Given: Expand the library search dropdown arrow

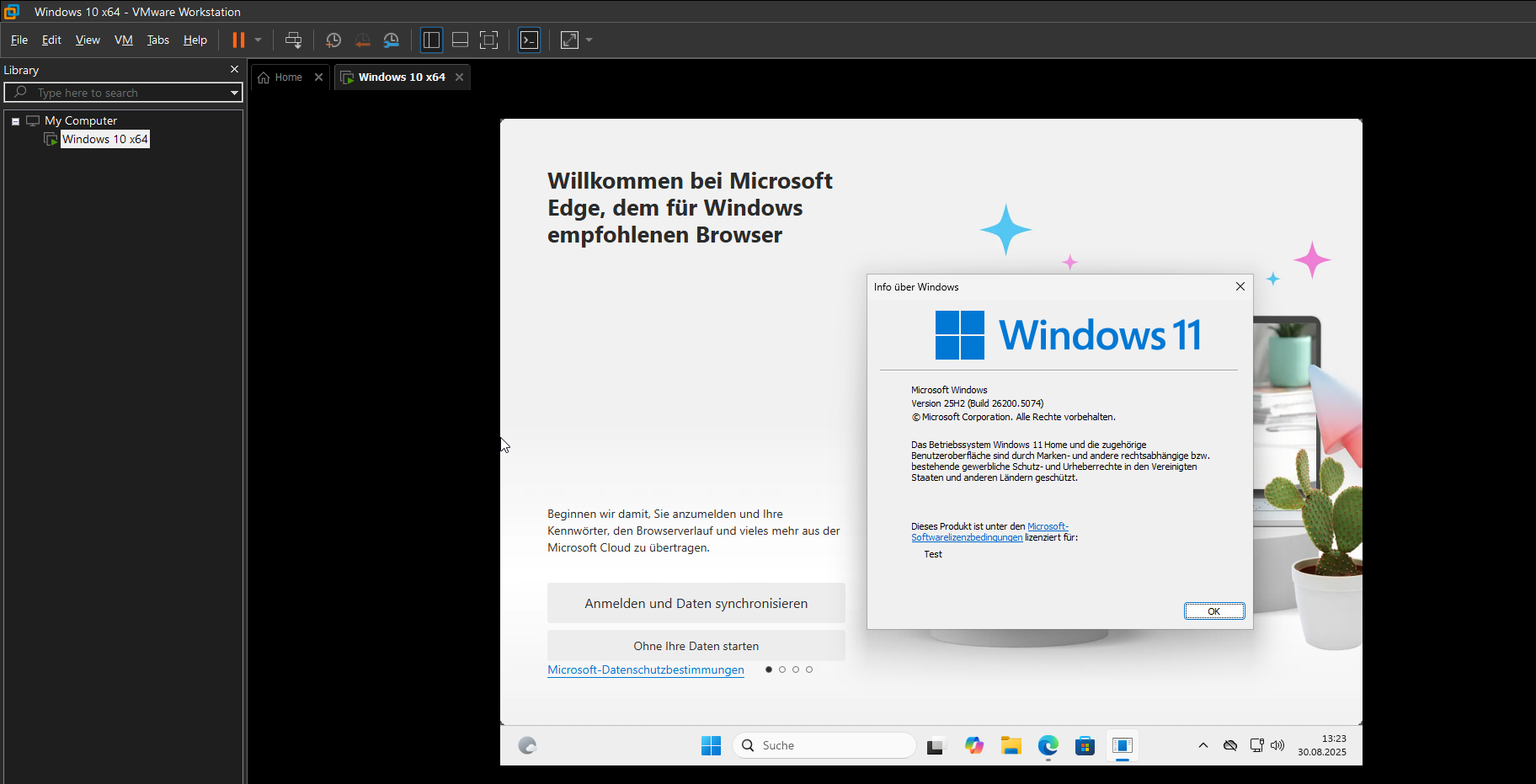Looking at the screenshot, I should [234, 93].
